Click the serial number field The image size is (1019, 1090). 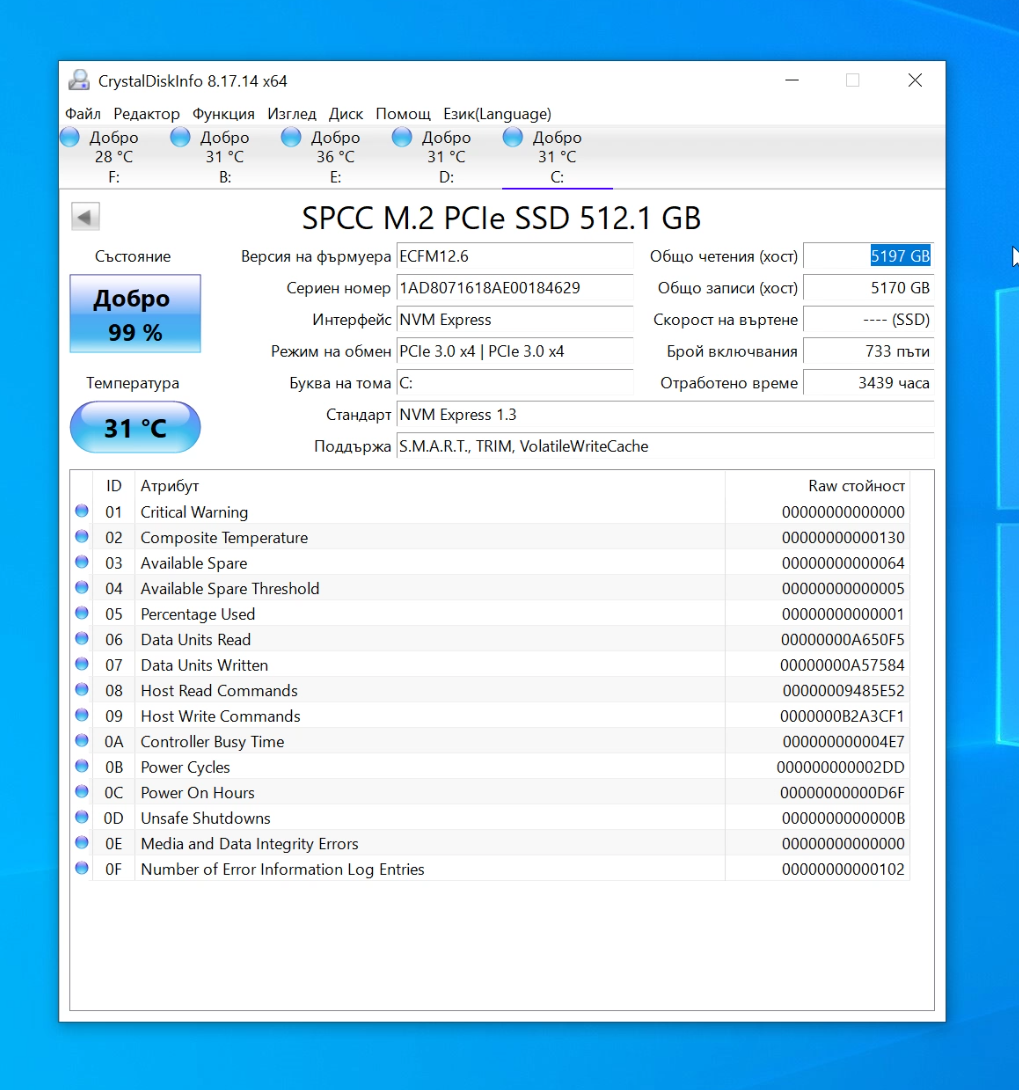(514, 288)
